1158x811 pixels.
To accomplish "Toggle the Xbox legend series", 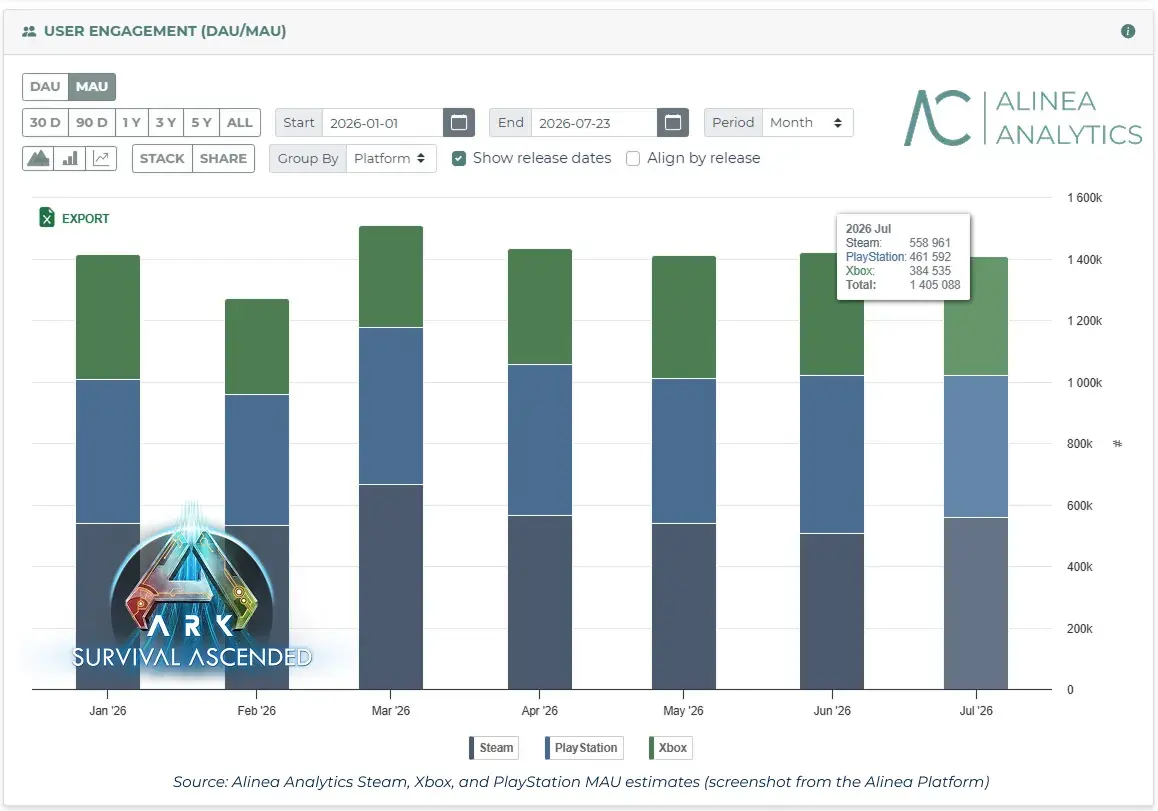I will pos(670,747).
